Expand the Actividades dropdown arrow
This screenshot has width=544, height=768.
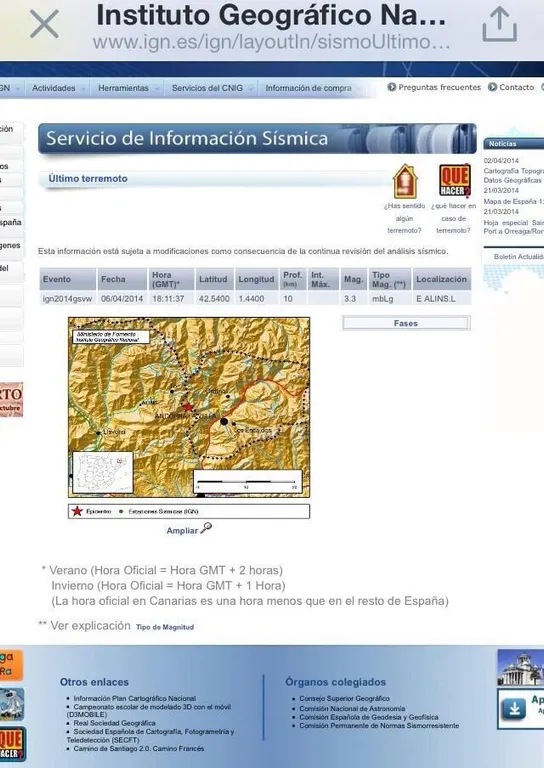click(83, 89)
